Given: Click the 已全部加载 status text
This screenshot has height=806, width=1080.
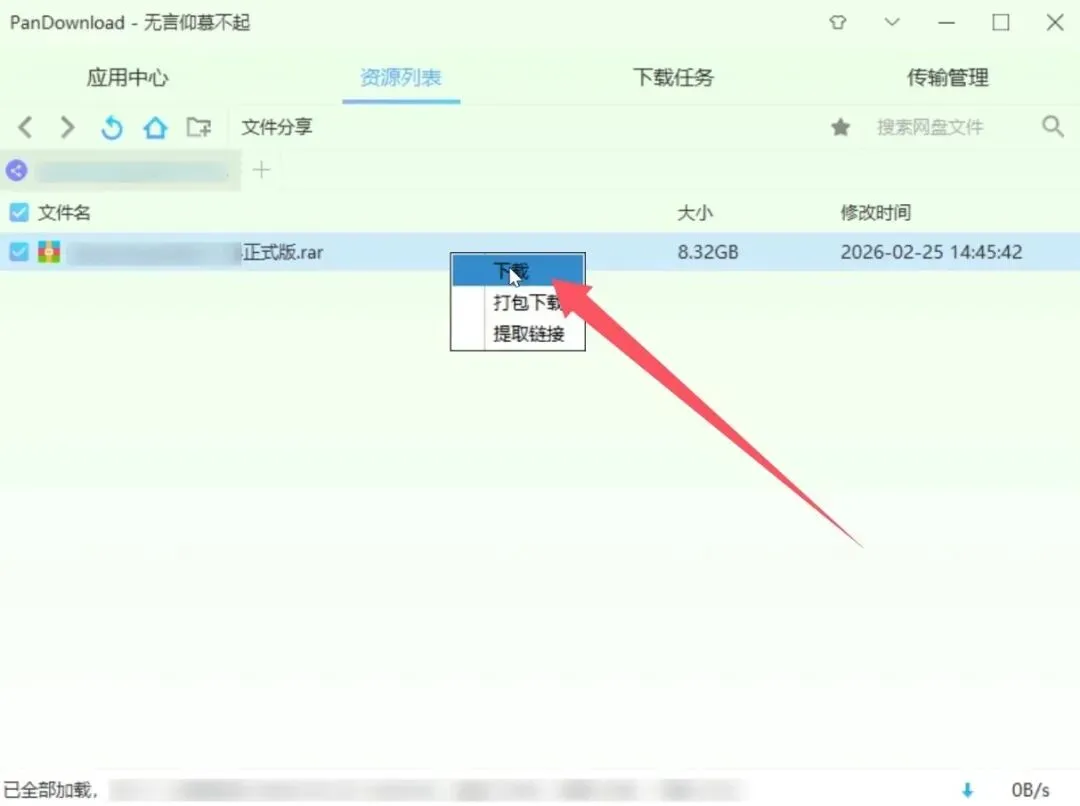Looking at the screenshot, I should pyautogui.click(x=50, y=789).
